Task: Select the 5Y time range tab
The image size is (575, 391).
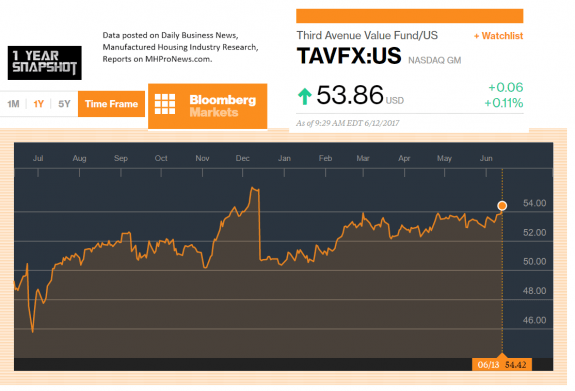Action: coord(64,104)
